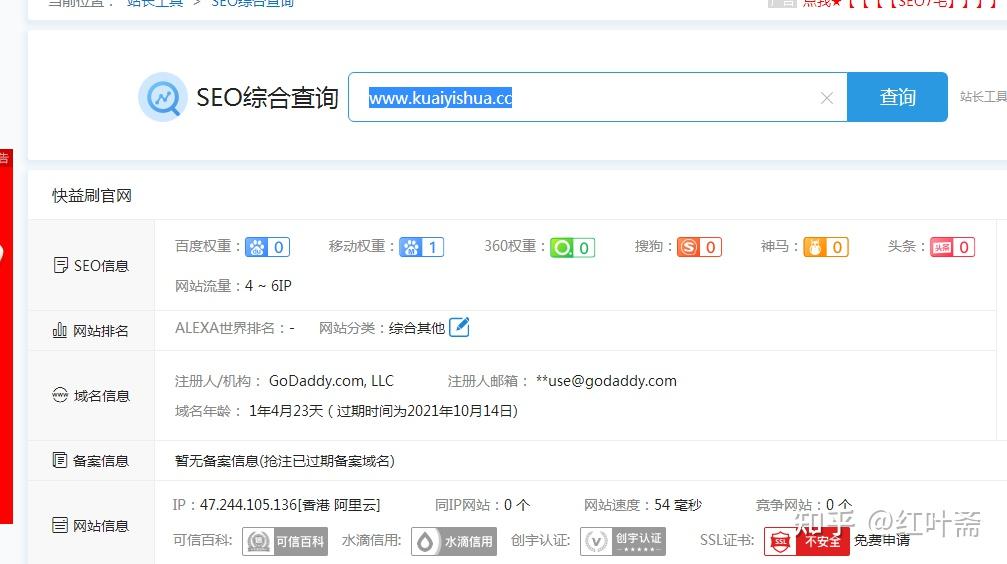Open the 360权重 badge showing 0
The height and width of the screenshot is (564, 1007).
tap(572, 247)
